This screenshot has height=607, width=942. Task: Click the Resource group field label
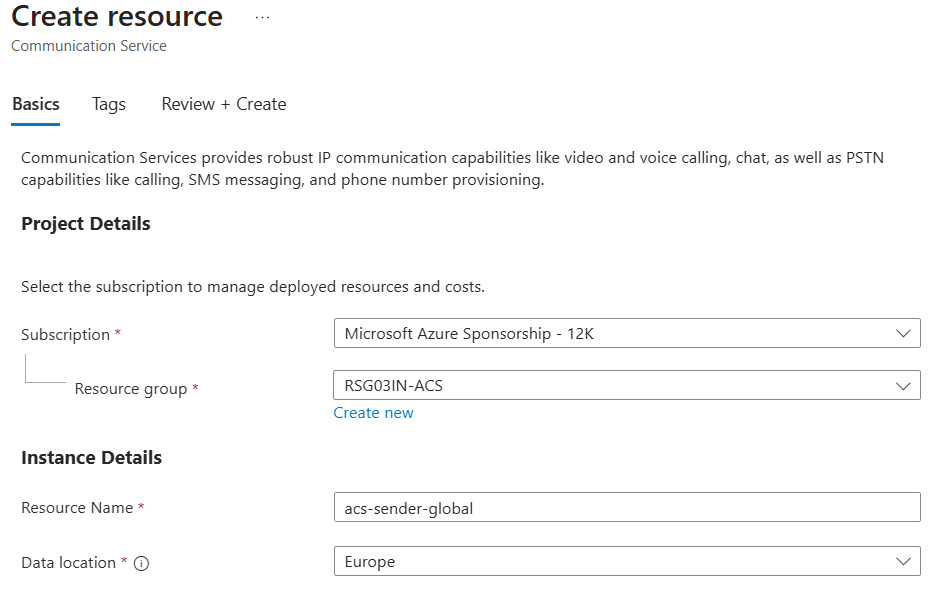coord(131,389)
